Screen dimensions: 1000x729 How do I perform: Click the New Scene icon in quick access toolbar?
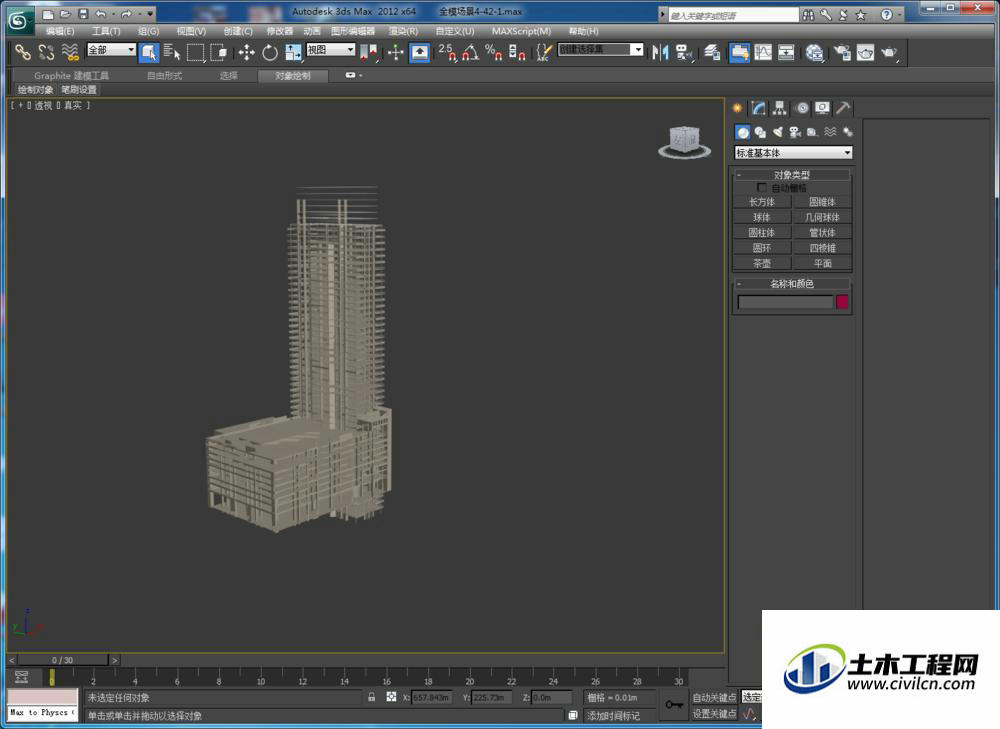[48, 13]
